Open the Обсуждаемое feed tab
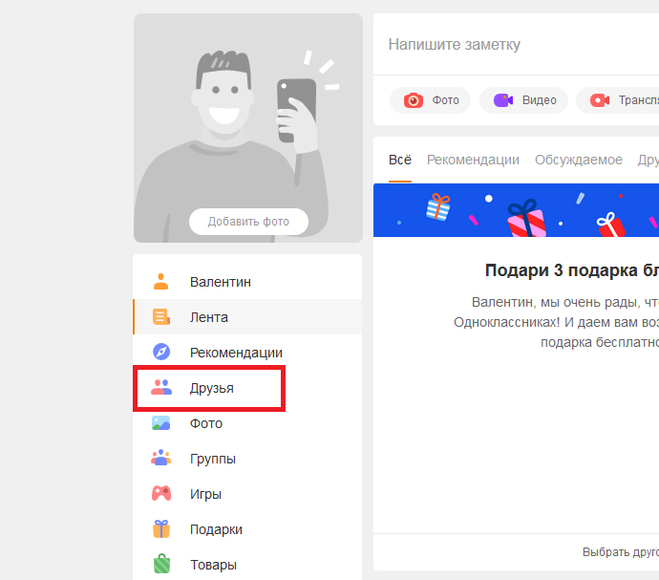 coord(578,160)
